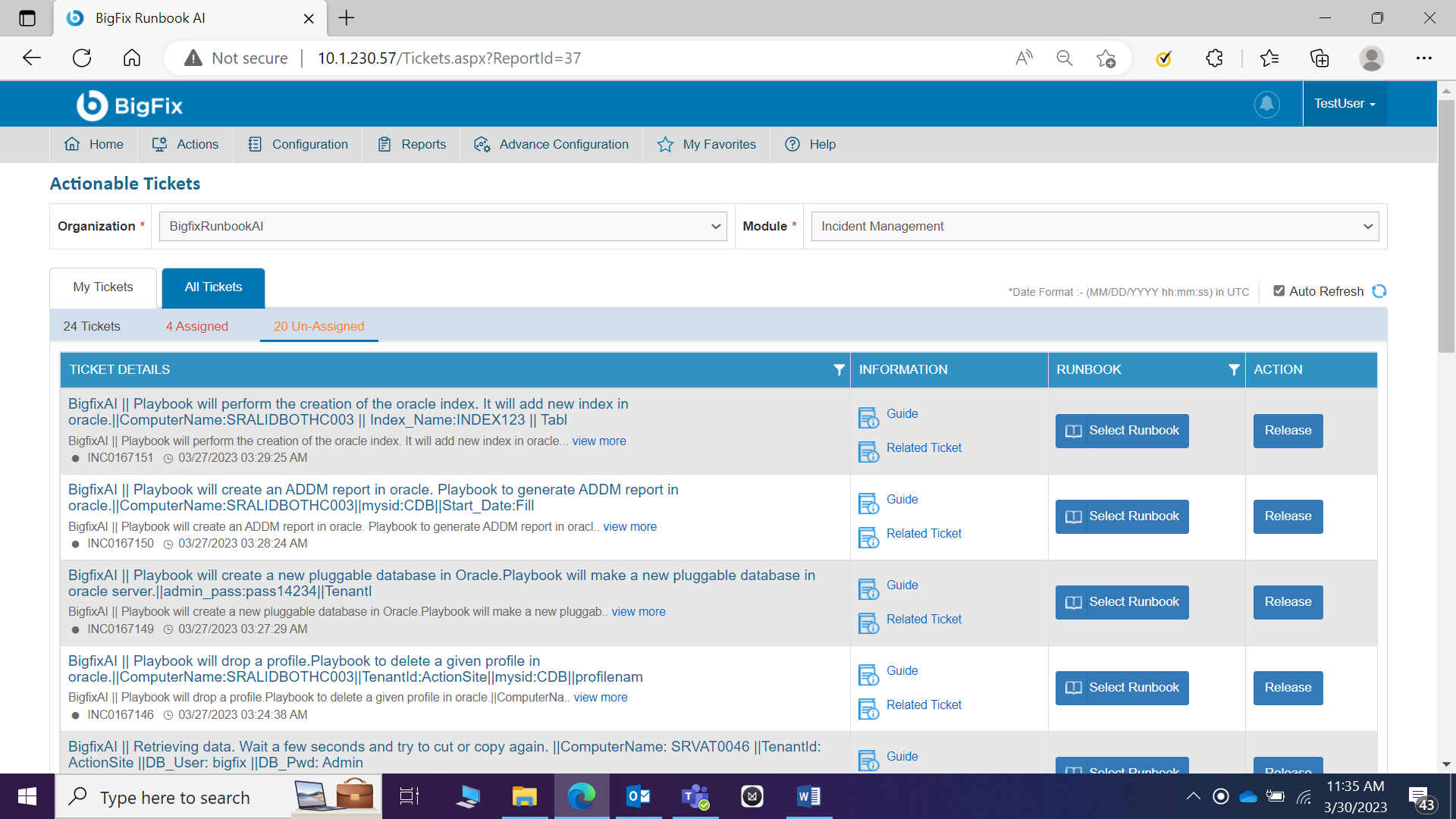Click the page vertical scrollbar thumb

pos(1446,227)
